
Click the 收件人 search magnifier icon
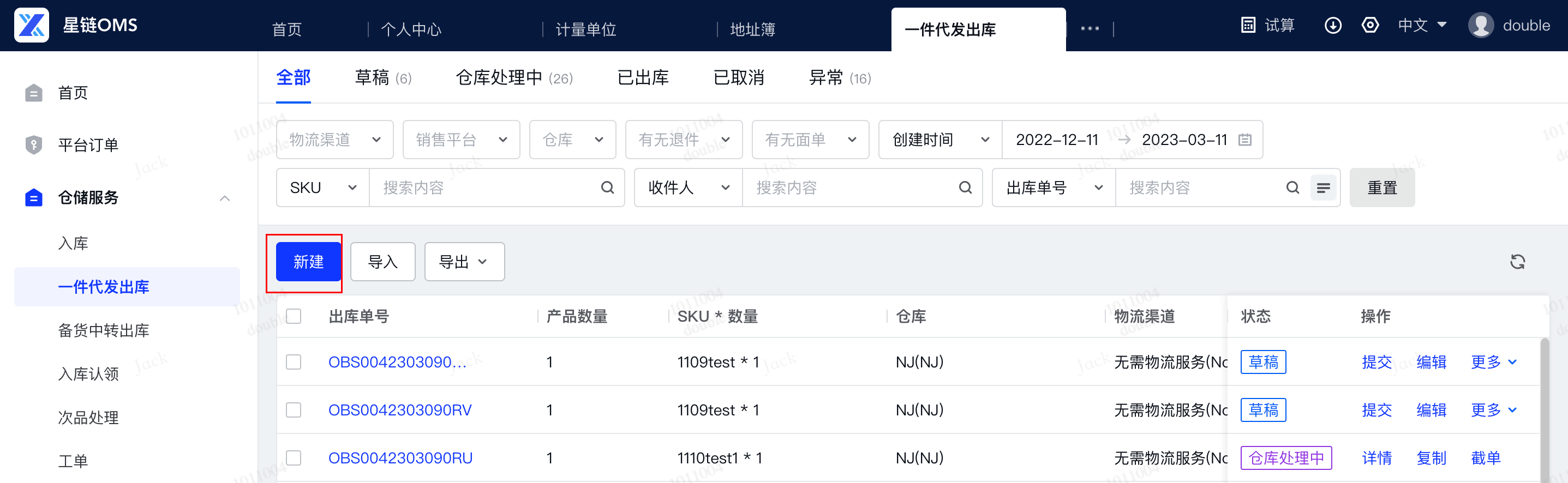click(965, 188)
